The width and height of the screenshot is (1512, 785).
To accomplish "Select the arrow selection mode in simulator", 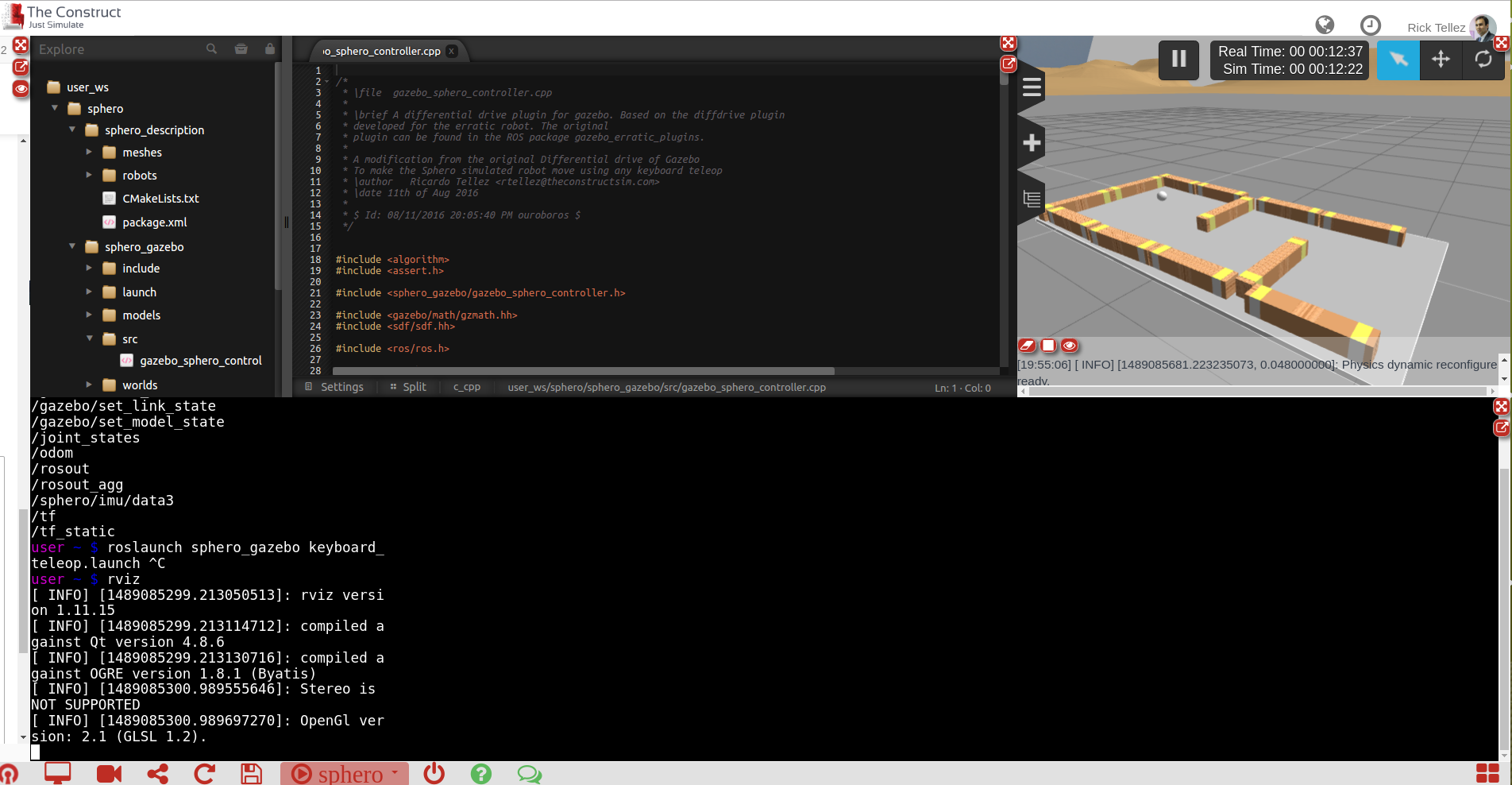I will coord(1398,60).
